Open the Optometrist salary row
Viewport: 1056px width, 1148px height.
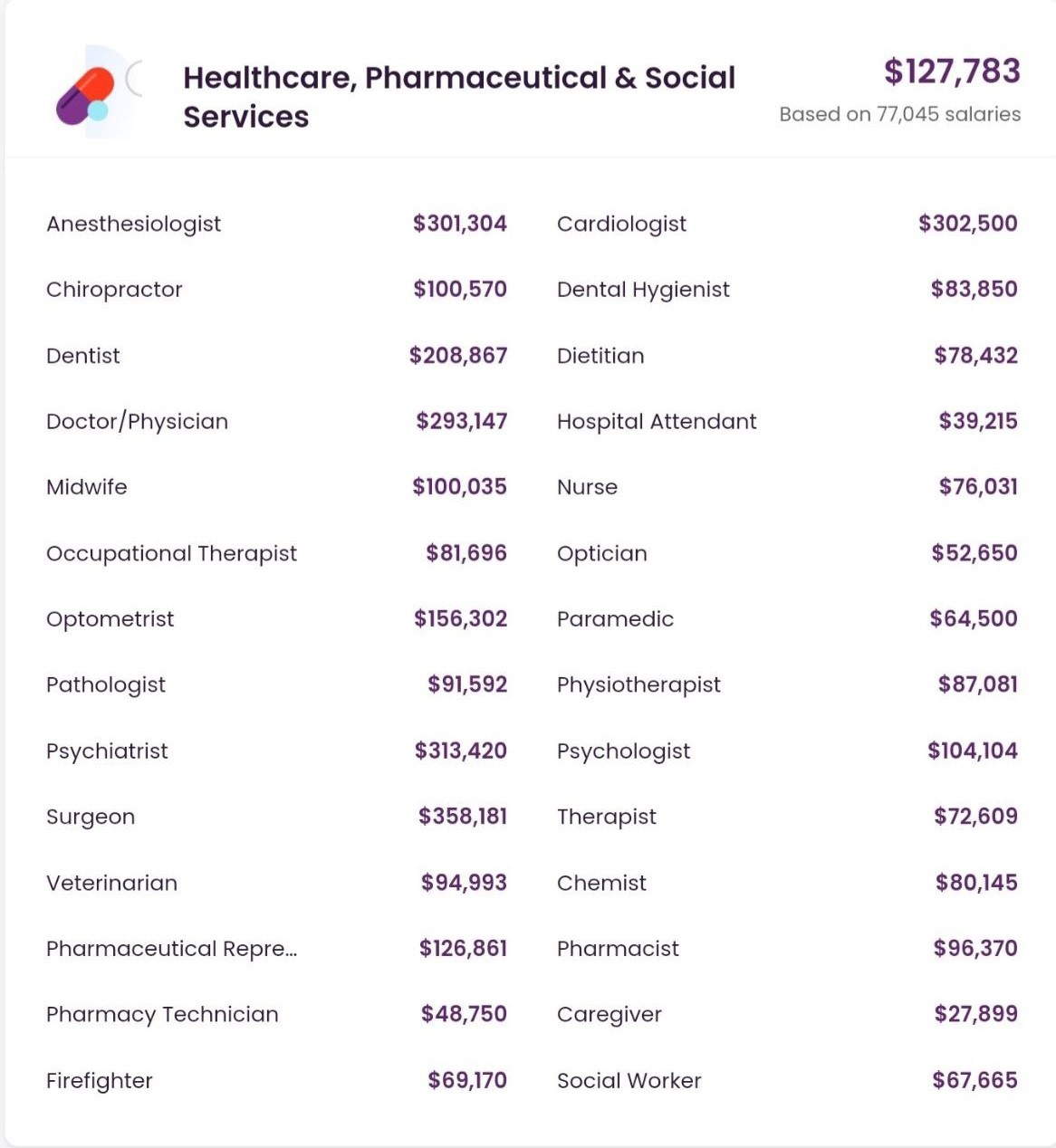tap(110, 619)
